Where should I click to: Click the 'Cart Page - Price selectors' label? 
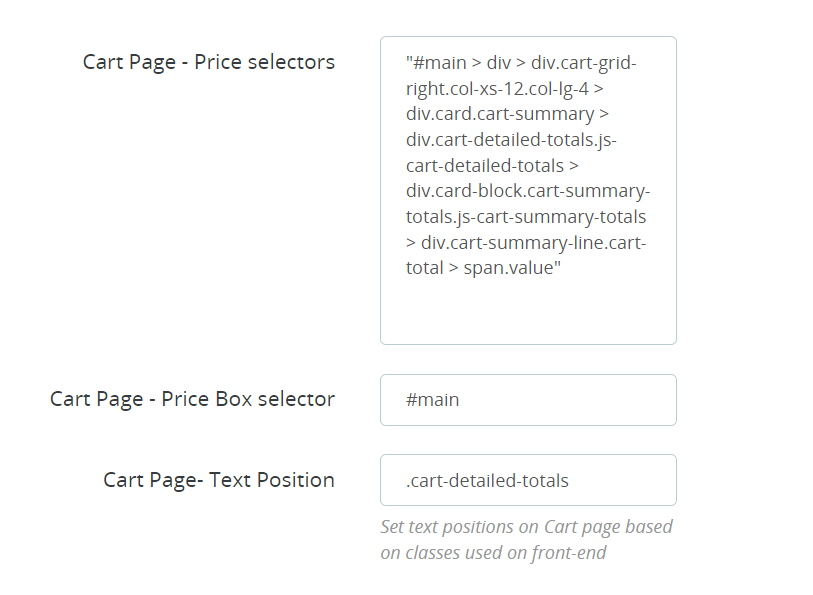209,62
